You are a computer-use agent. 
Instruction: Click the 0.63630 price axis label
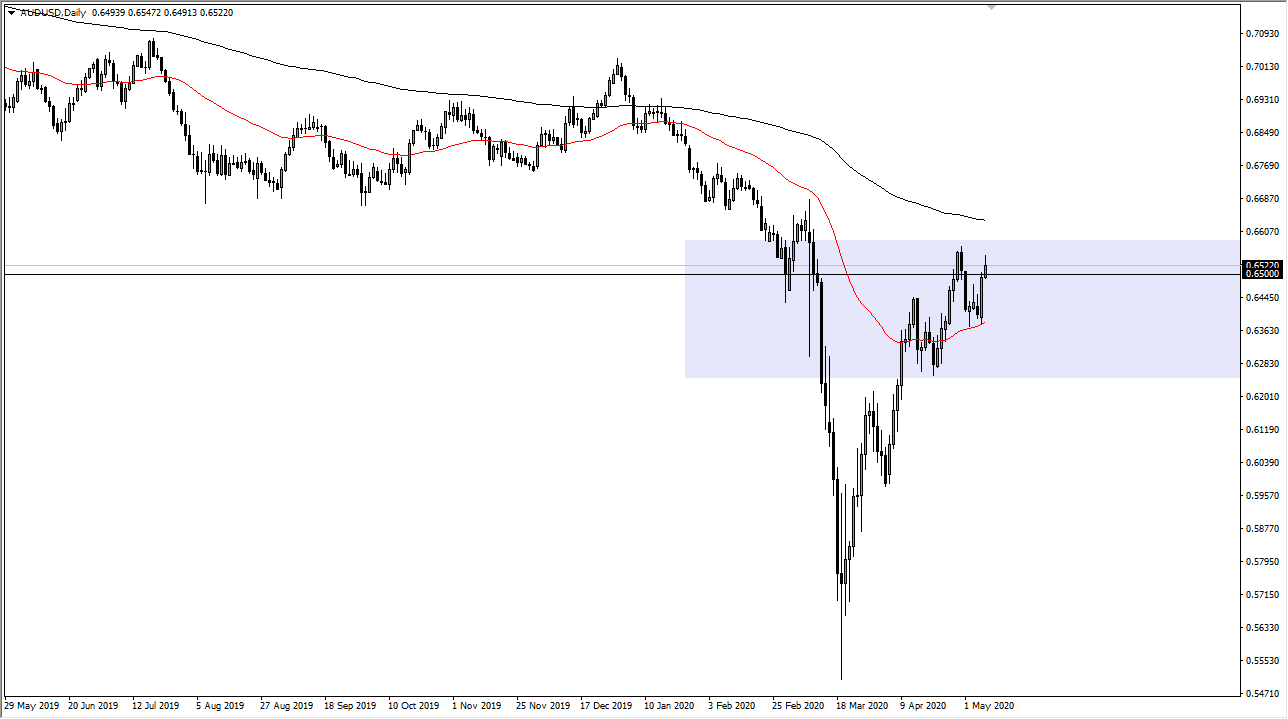1261,331
